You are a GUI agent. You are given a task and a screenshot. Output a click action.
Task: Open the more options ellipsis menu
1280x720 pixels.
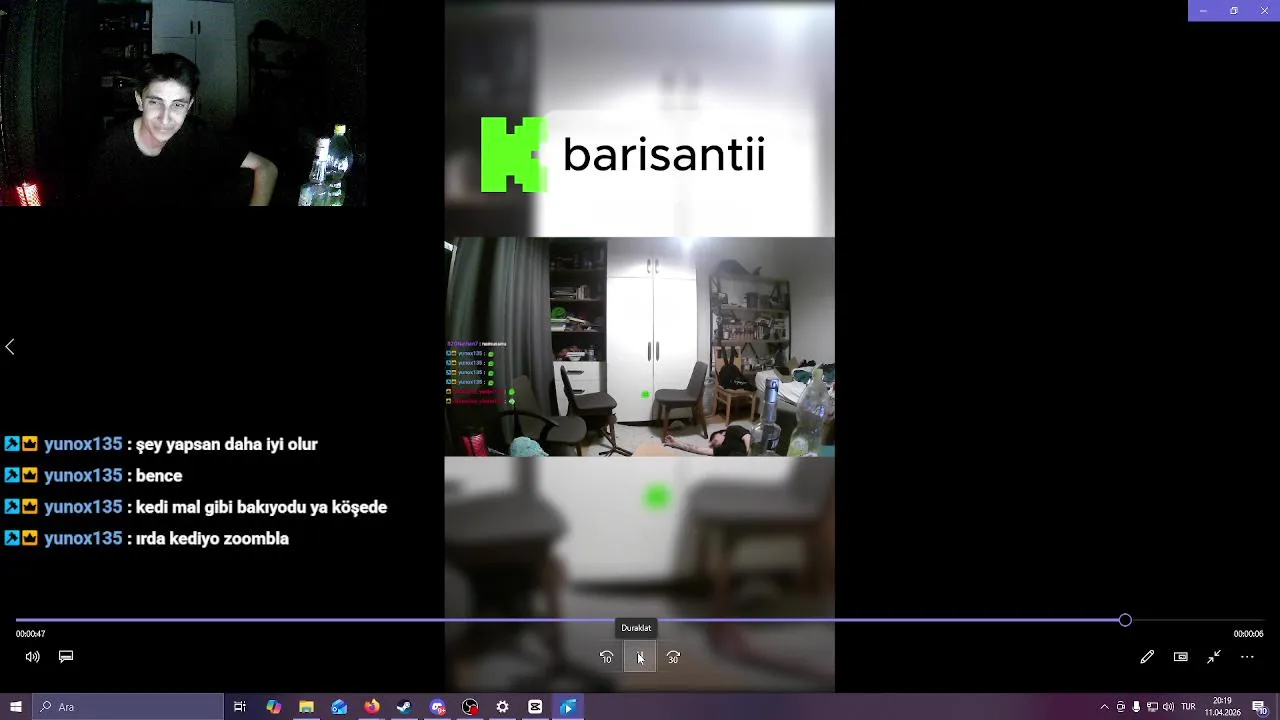pyautogui.click(x=1247, y=657)
